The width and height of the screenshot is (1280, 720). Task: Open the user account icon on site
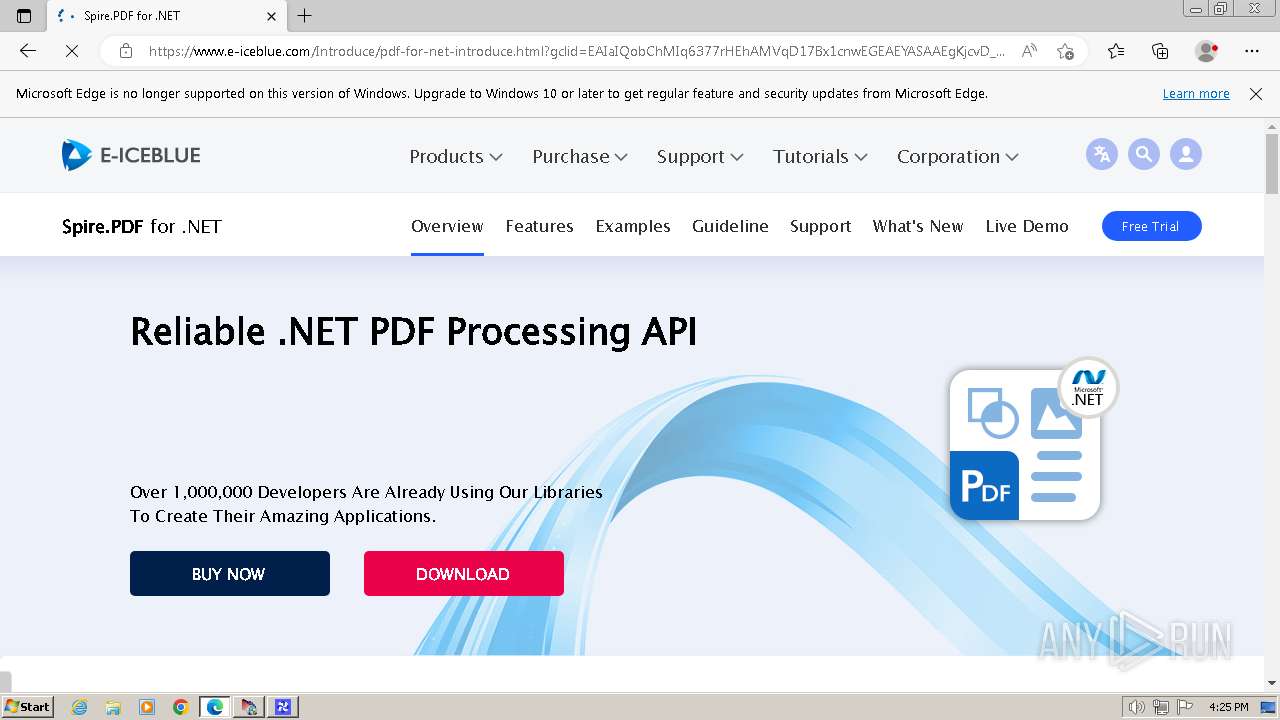tap(1186, 154)
